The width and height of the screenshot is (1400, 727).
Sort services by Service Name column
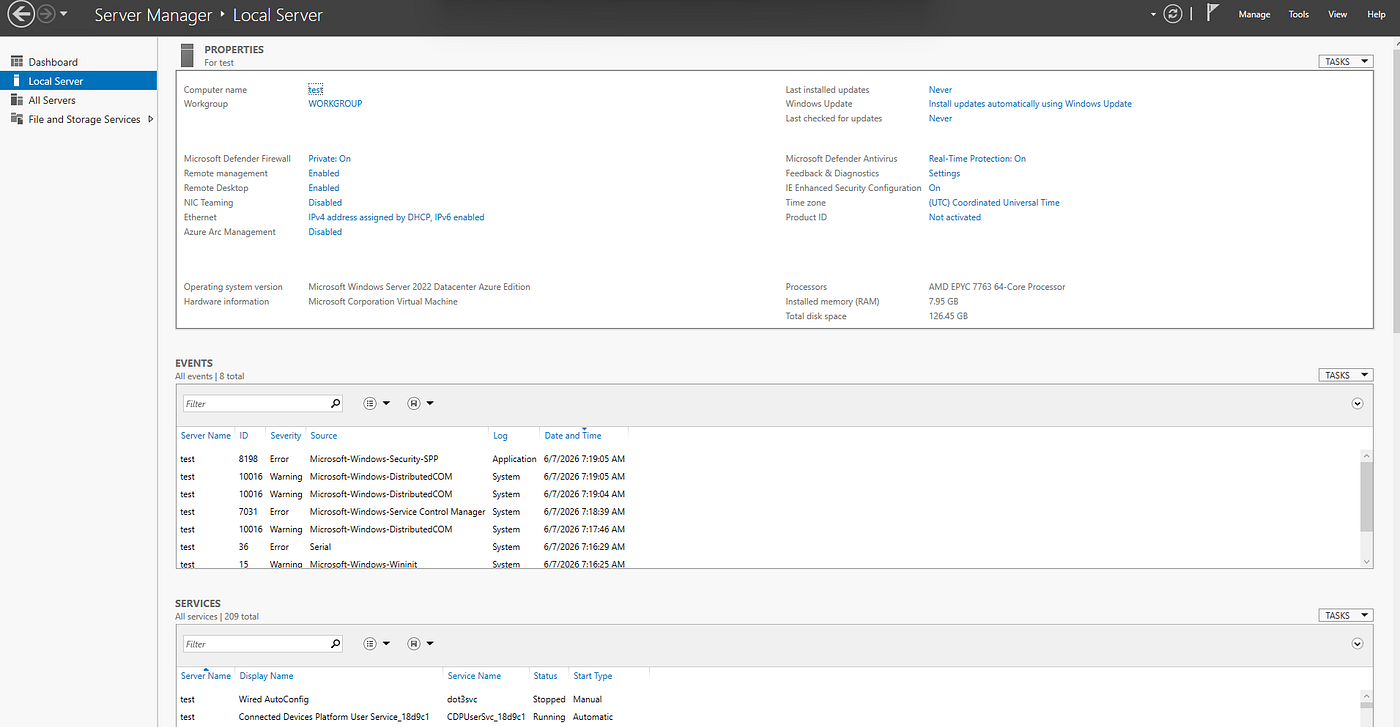pyautogui.click(x=474, y=676)
